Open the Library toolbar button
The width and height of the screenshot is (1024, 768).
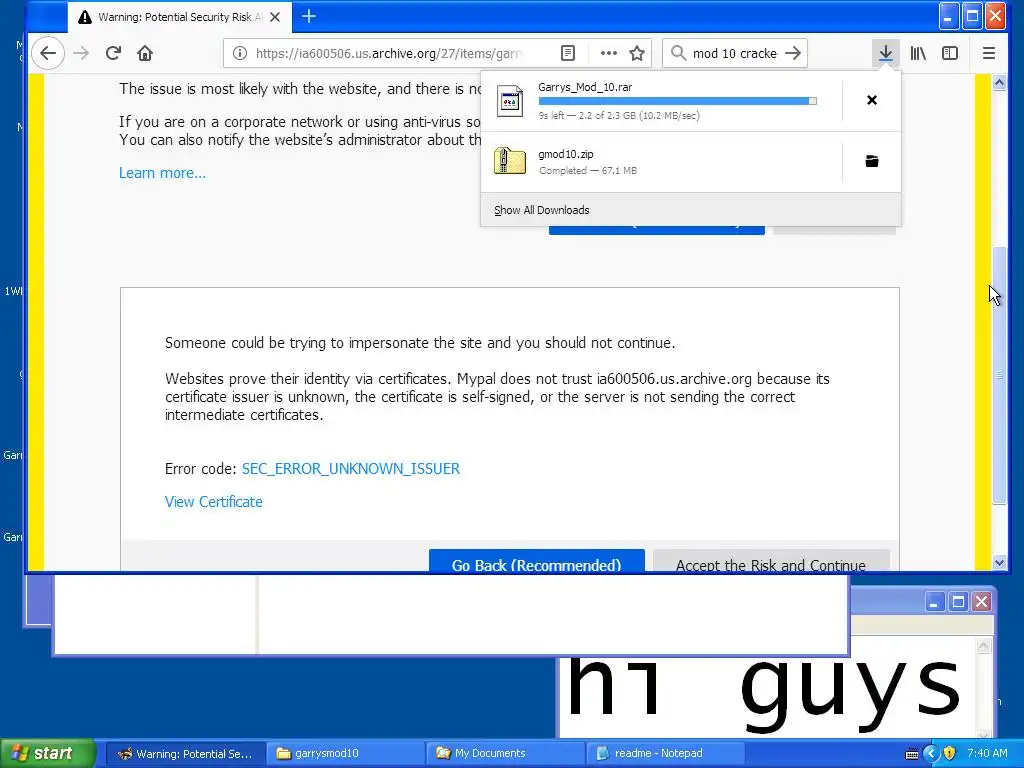(x=918, y=53)
